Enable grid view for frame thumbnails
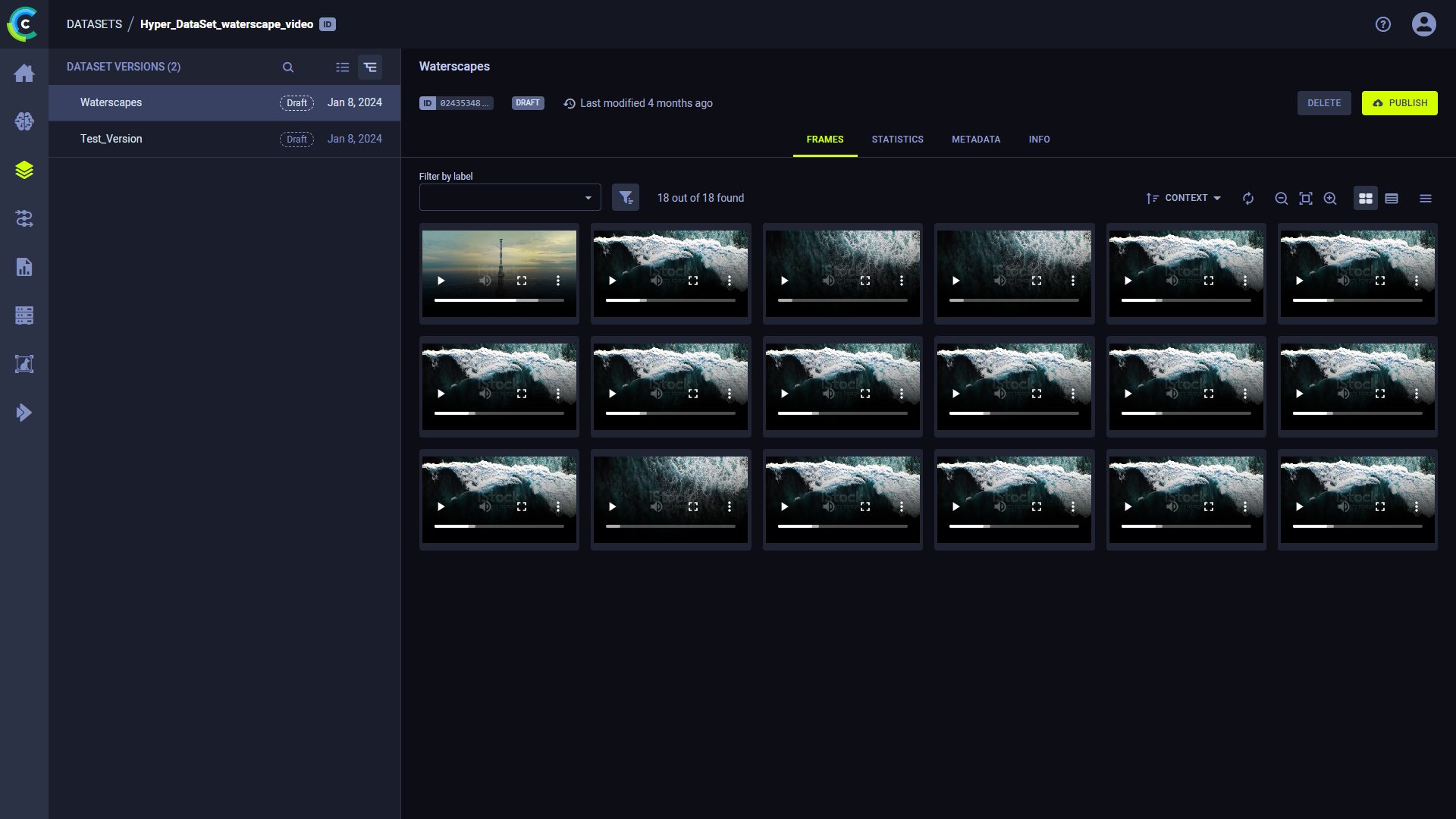This screenshot has width=1456, height=819. pyautogui.click(x=1365, y=198)
